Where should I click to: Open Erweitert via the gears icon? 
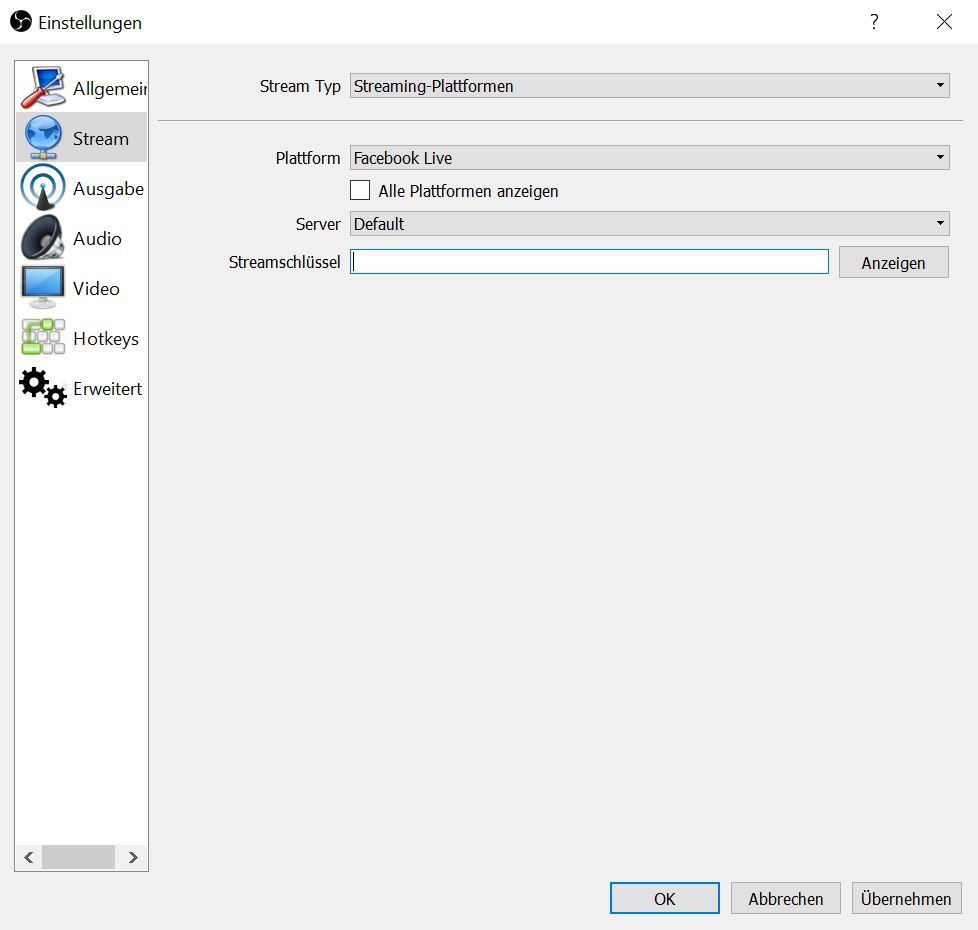pos(42,388)
